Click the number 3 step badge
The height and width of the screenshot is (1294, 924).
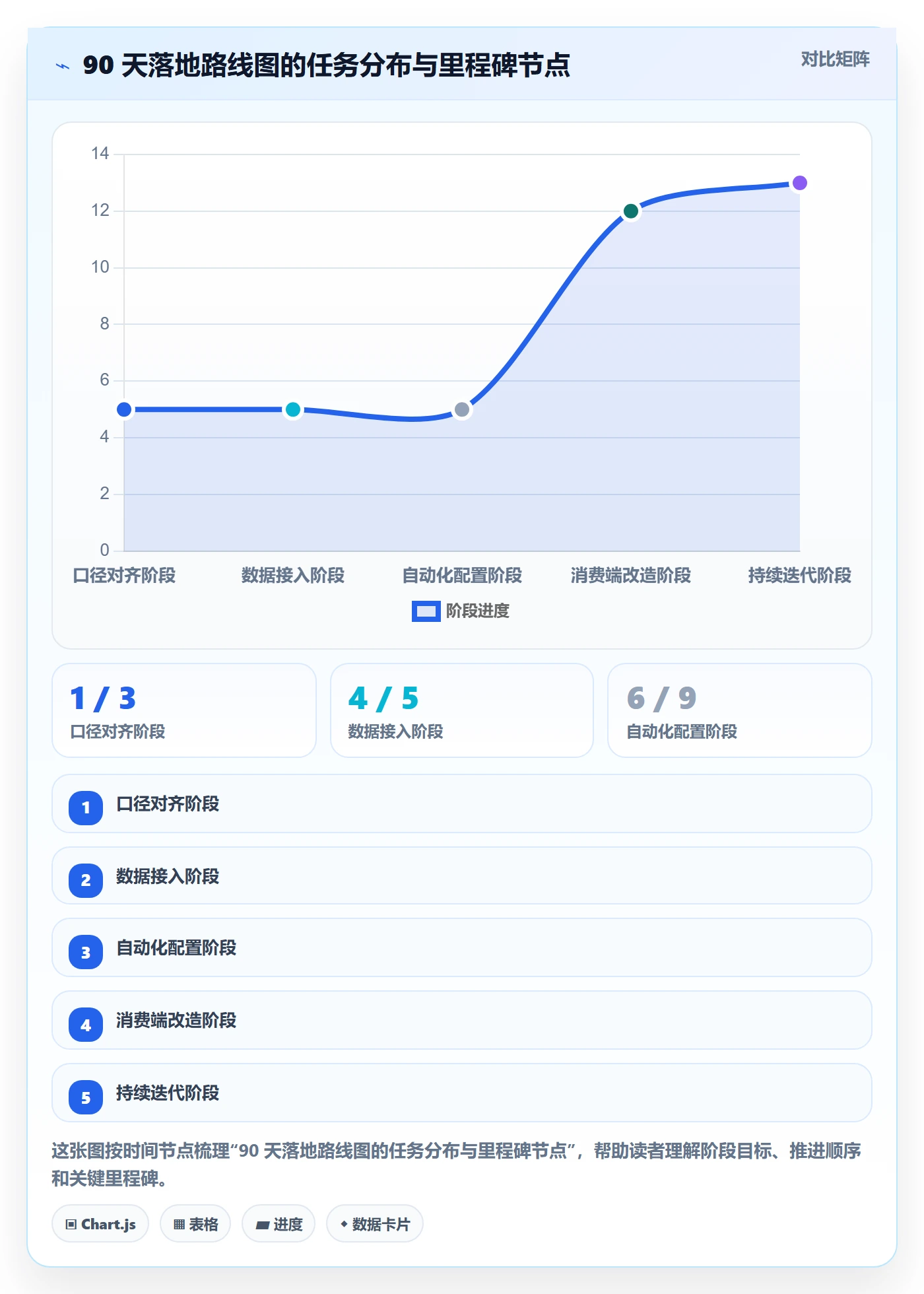pyautogui.click(x=86, y=952)
